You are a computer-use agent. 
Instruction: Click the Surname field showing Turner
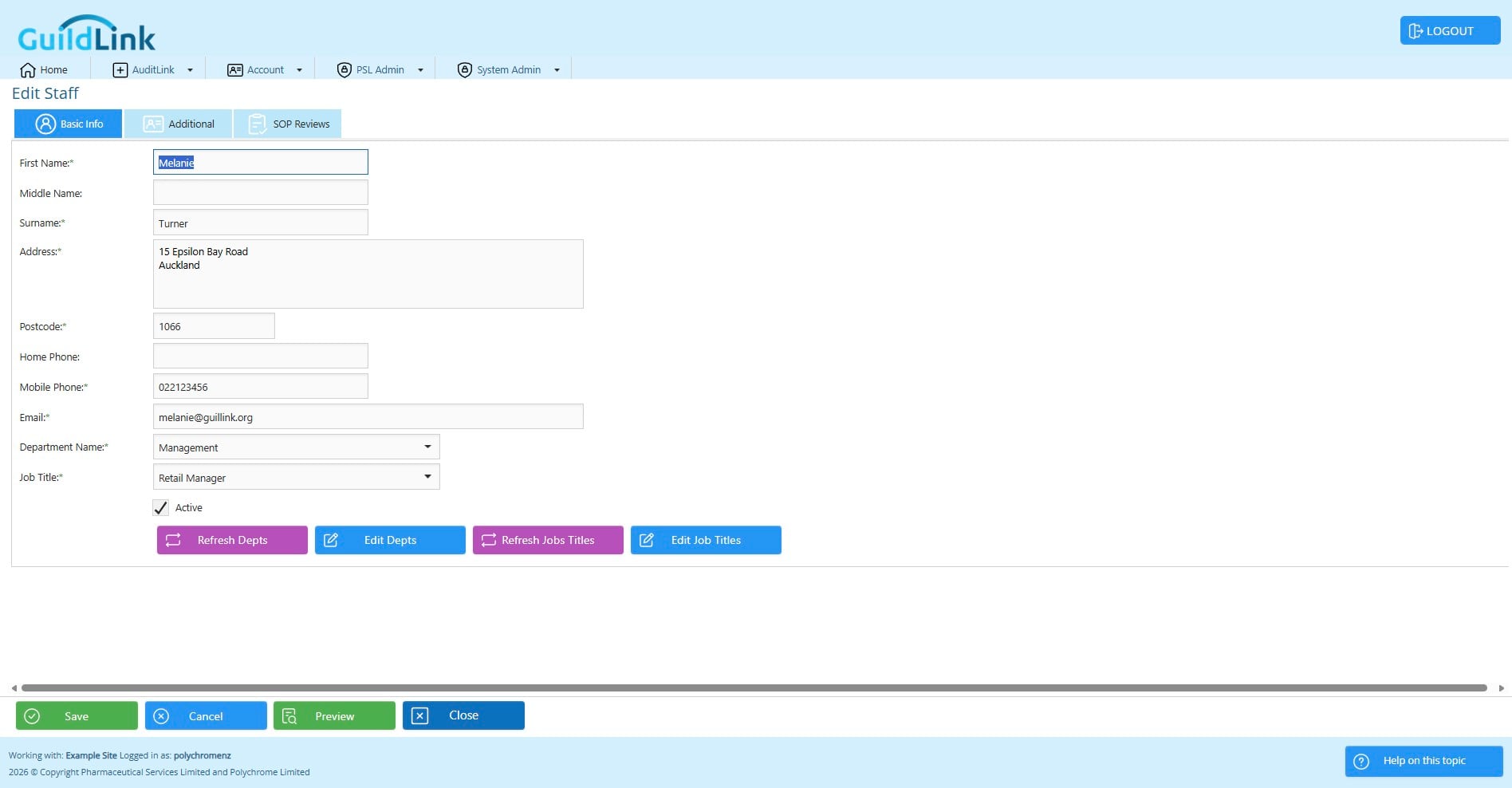click(x=261, y=223)
